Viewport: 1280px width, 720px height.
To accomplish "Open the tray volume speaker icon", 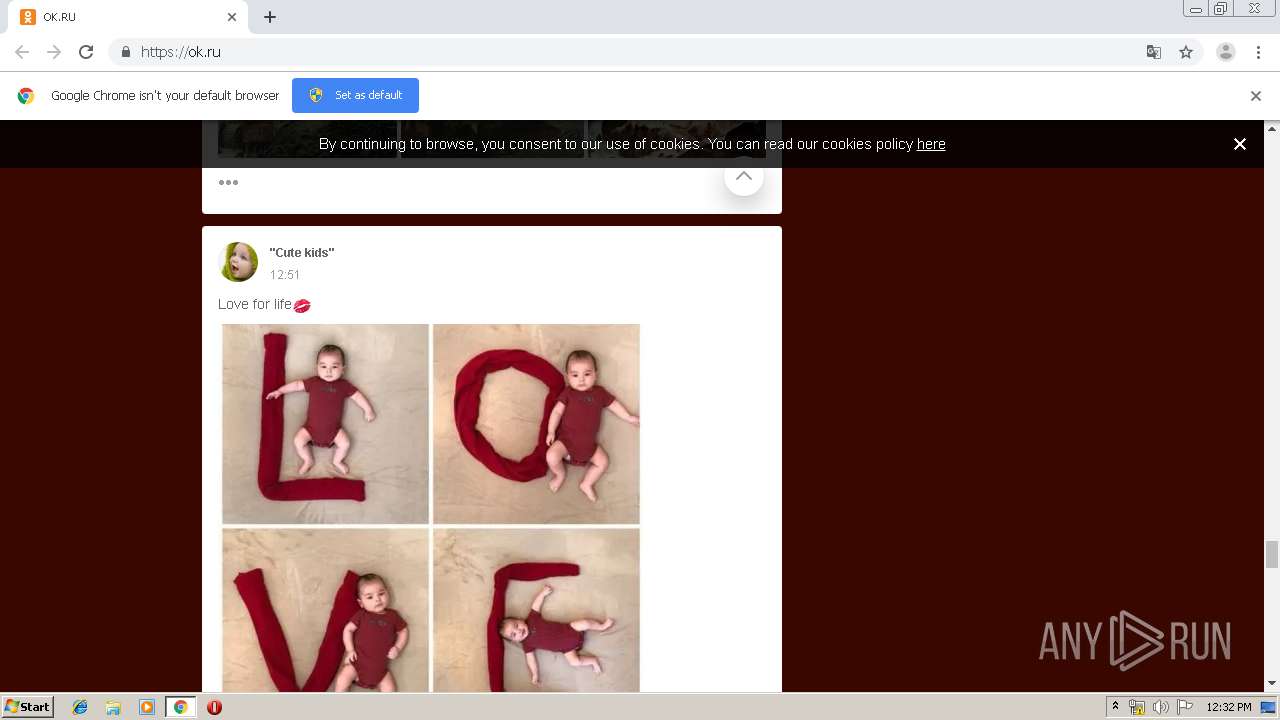I will pyautogui.click(x=1160, y=707).
